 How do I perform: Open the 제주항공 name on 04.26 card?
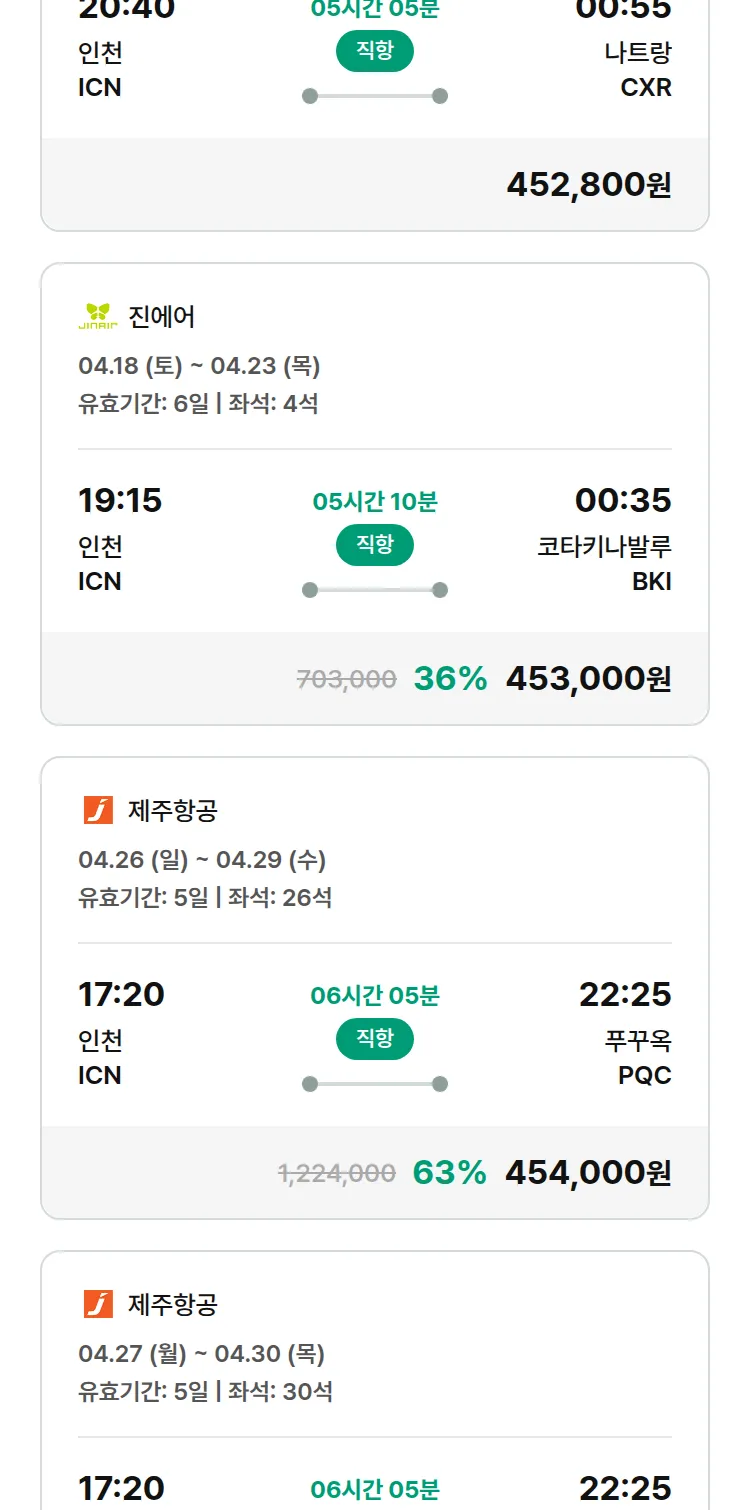tap(172, 811)
